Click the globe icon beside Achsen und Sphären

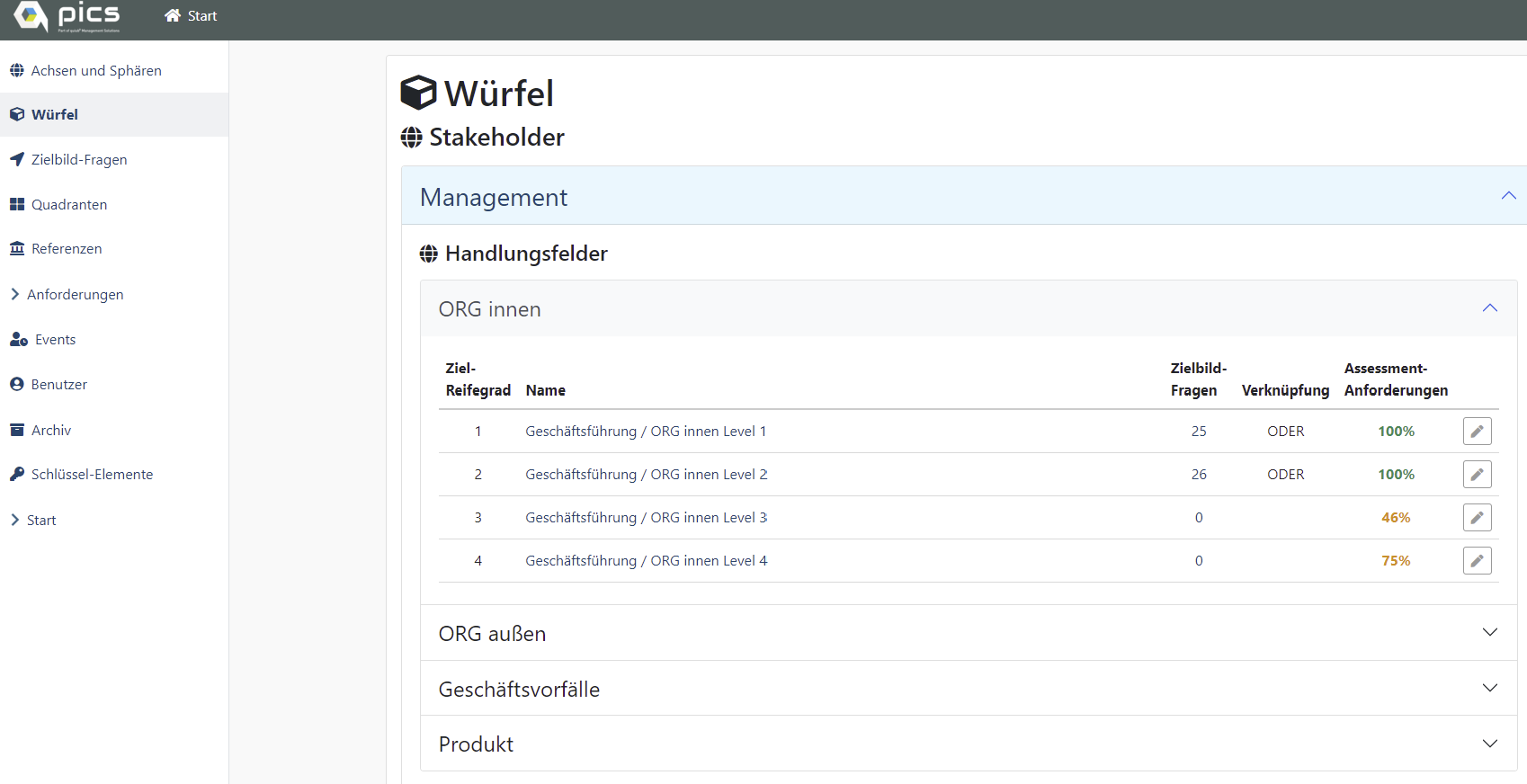(17, 70)
